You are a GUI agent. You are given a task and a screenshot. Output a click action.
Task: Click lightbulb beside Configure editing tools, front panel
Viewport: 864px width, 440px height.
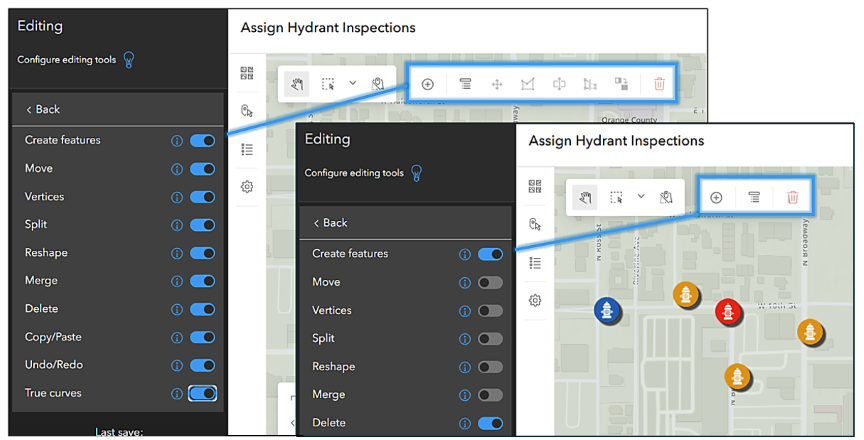[x=417, y=173]
